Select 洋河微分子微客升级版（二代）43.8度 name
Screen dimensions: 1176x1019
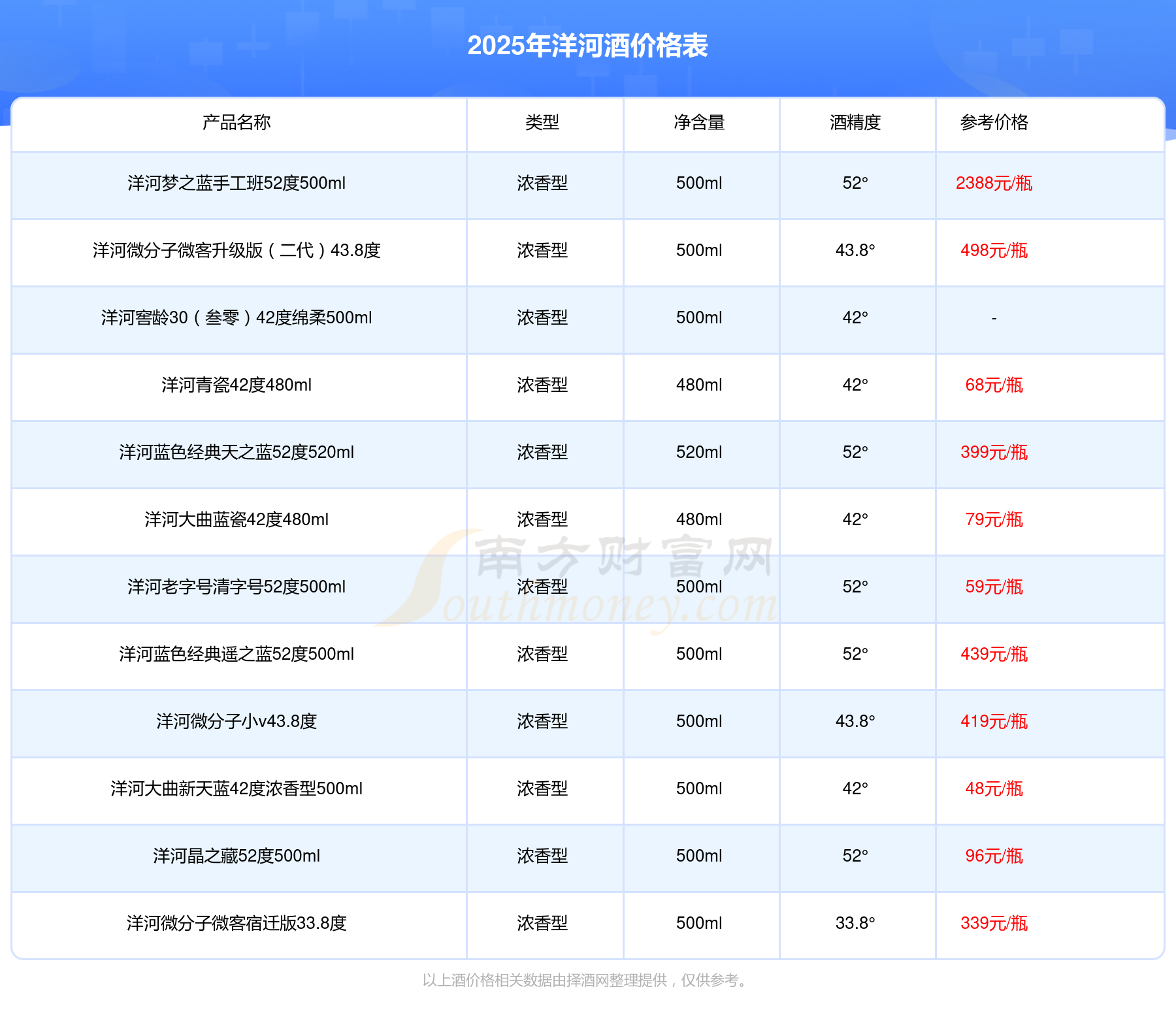point(237,251)
